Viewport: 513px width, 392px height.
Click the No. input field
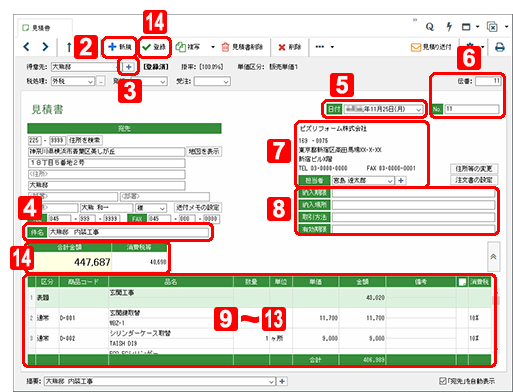click(472, 109)
